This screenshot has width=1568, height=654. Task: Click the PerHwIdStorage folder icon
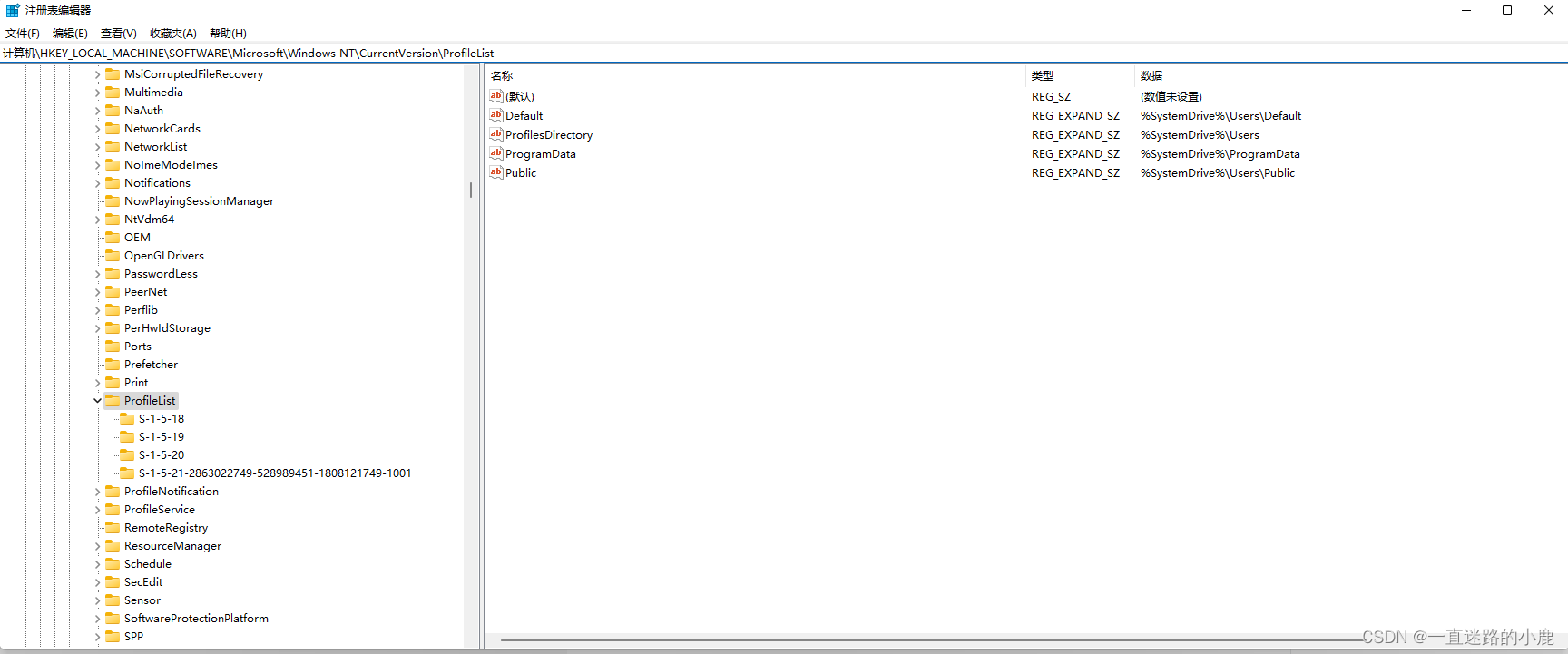coord(113,327)
